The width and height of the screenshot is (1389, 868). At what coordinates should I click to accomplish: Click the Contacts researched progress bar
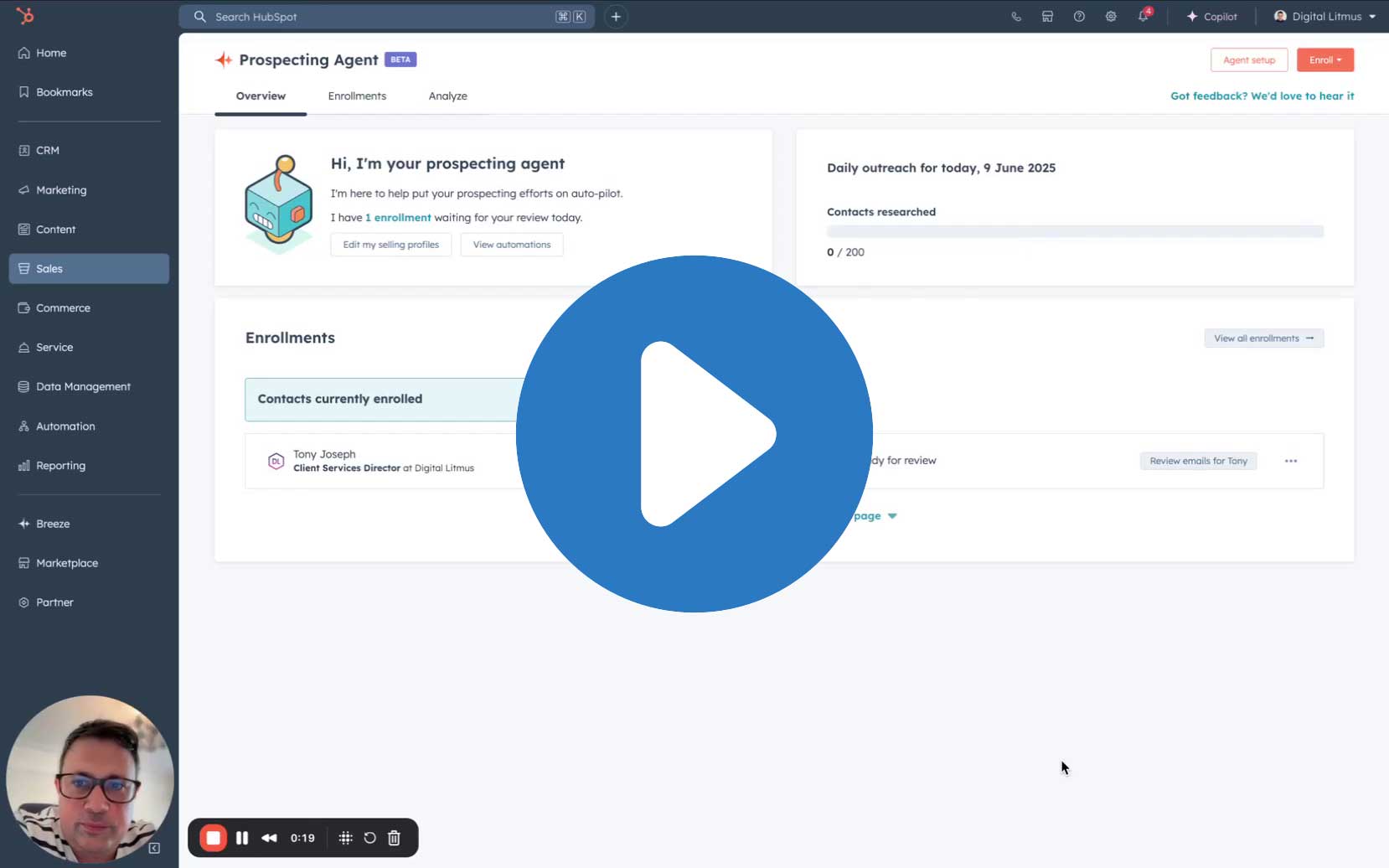[1075, 231]
